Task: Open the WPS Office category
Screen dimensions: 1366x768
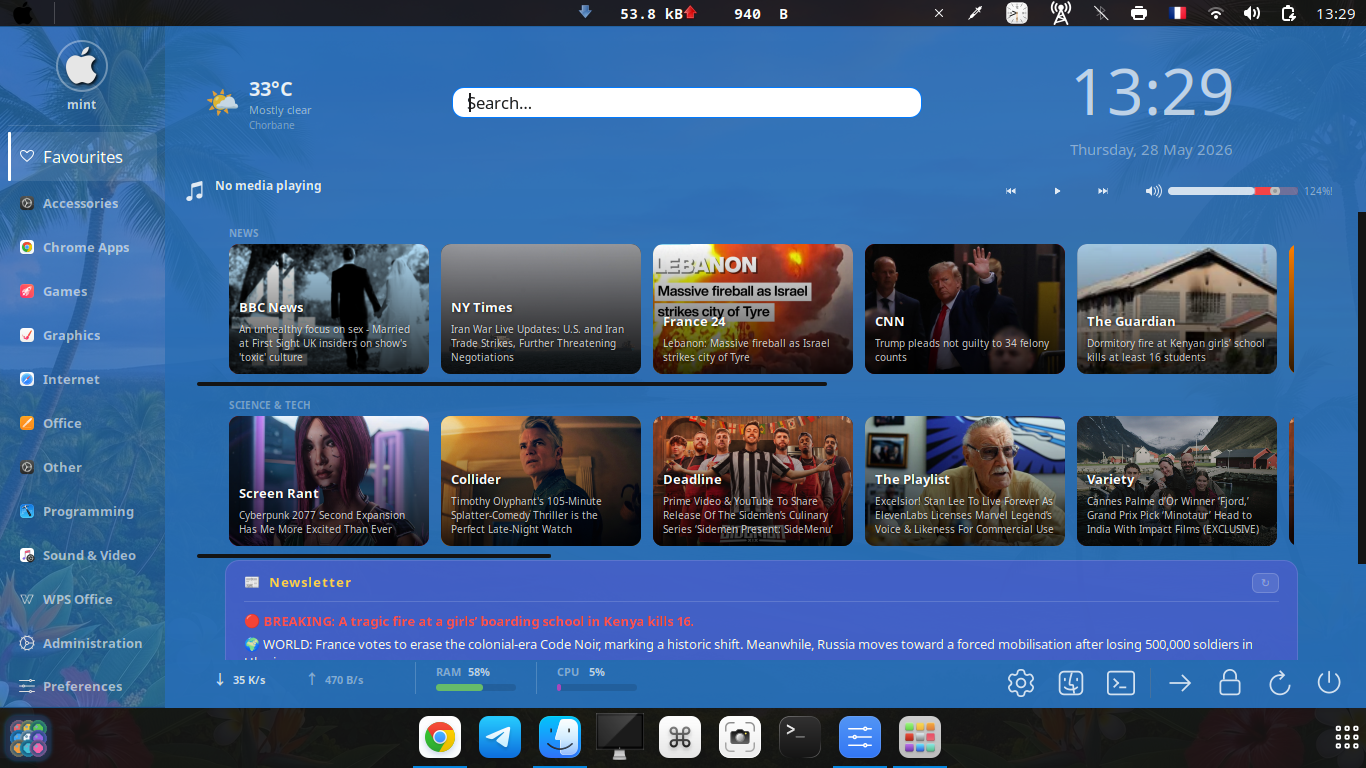Action: [83, 599]
